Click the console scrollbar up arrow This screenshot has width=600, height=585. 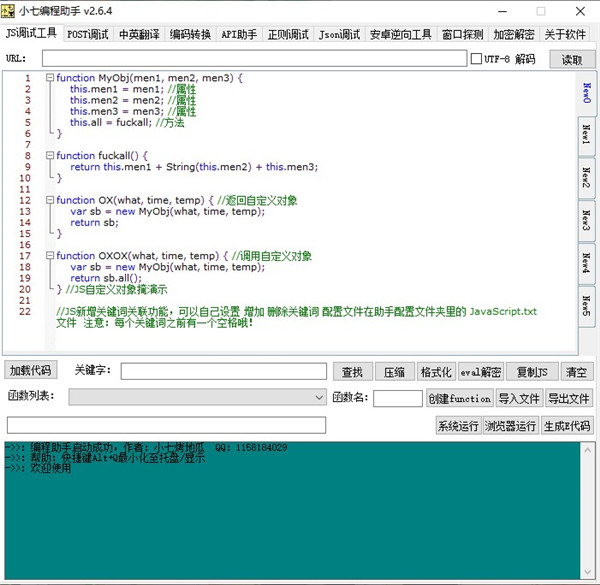point(588,450)
